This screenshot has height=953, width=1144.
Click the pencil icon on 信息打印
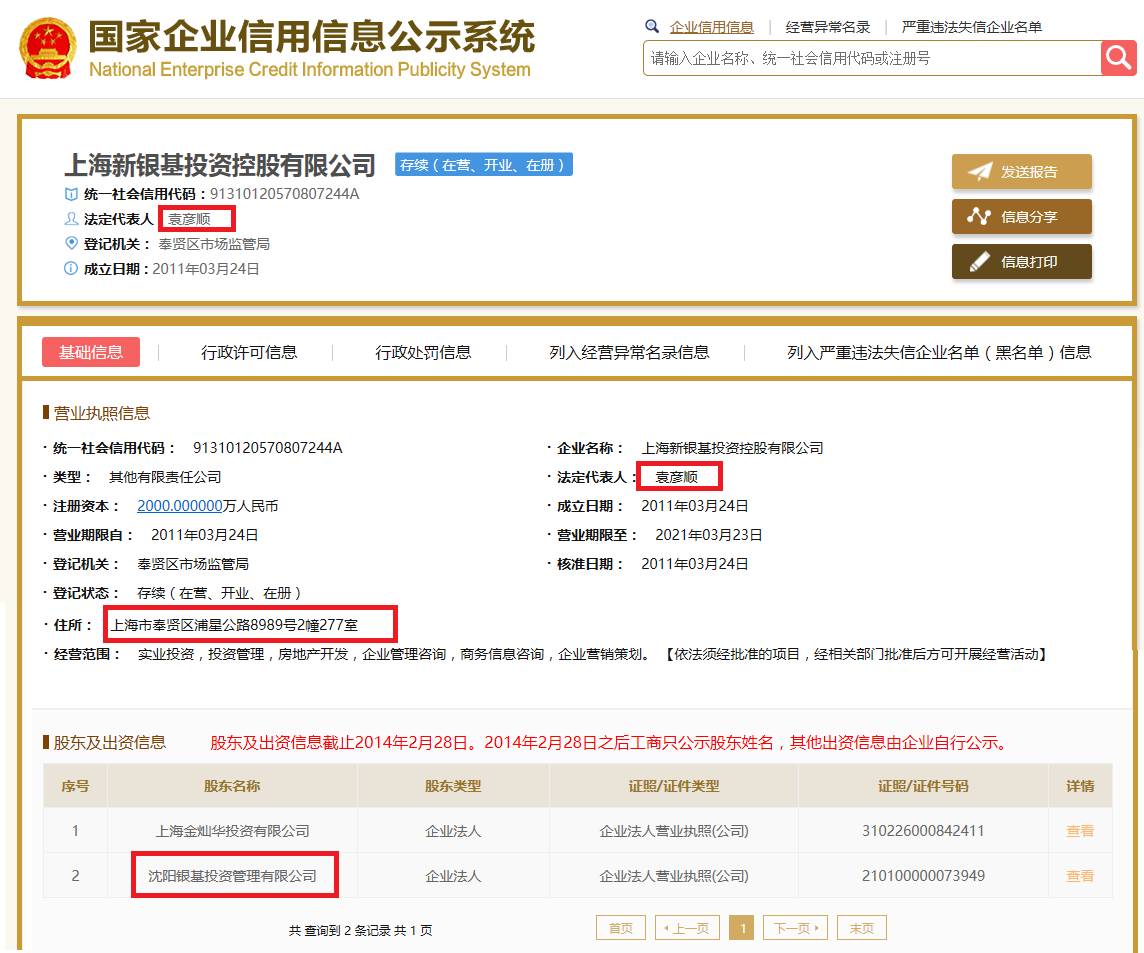[979, 261]
